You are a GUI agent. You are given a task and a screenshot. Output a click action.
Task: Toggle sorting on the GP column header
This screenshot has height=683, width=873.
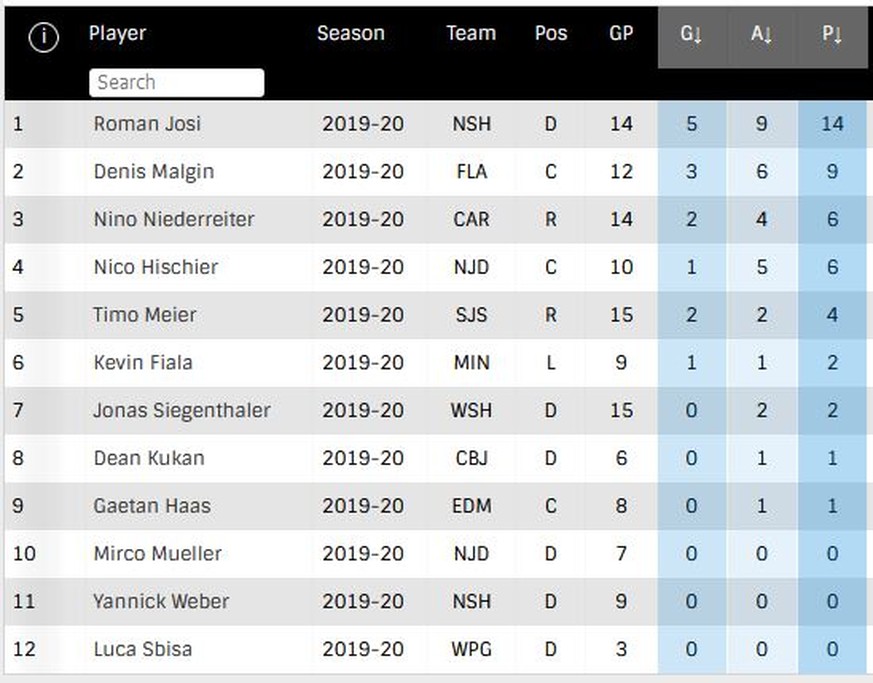[620, 33]
